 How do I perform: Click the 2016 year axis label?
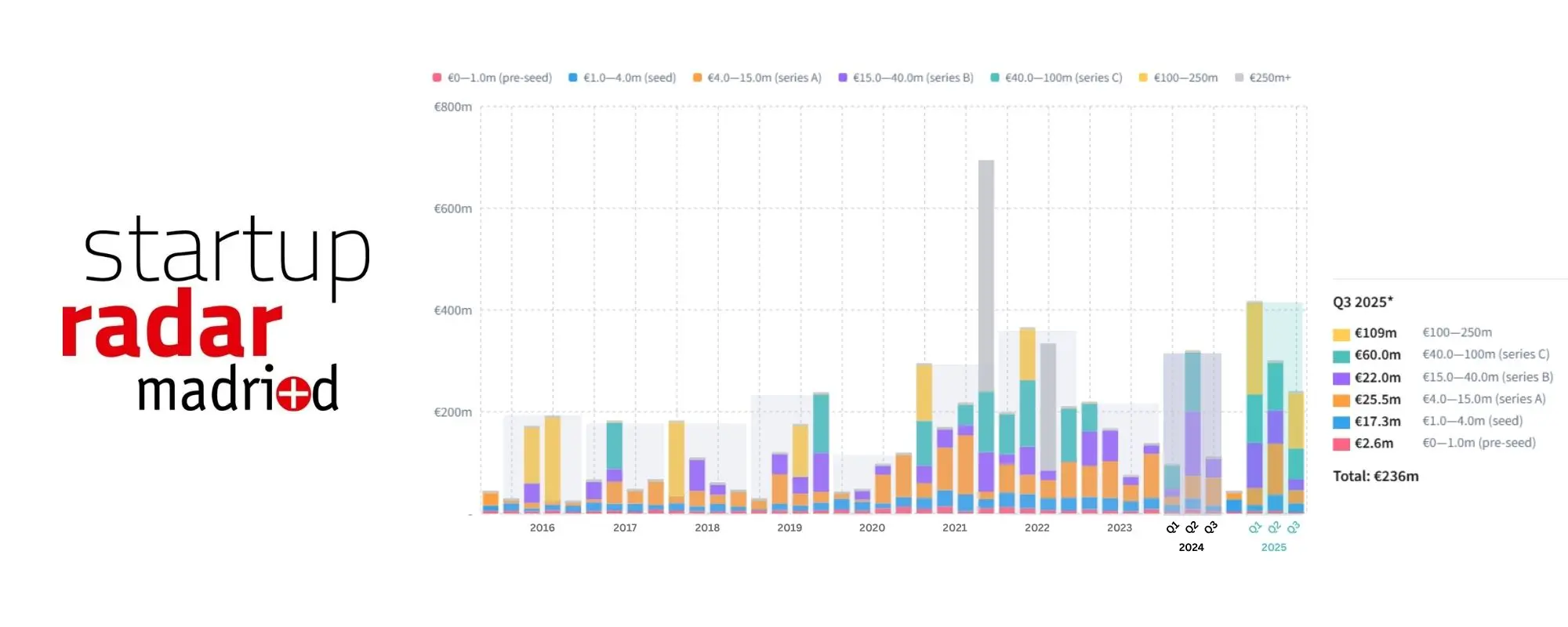point(542,527)
